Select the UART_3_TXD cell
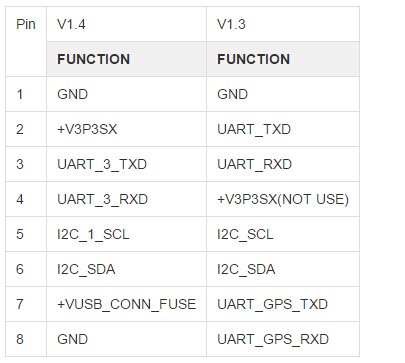The width and height of the screenshot is (405, 363). (126, 164)
